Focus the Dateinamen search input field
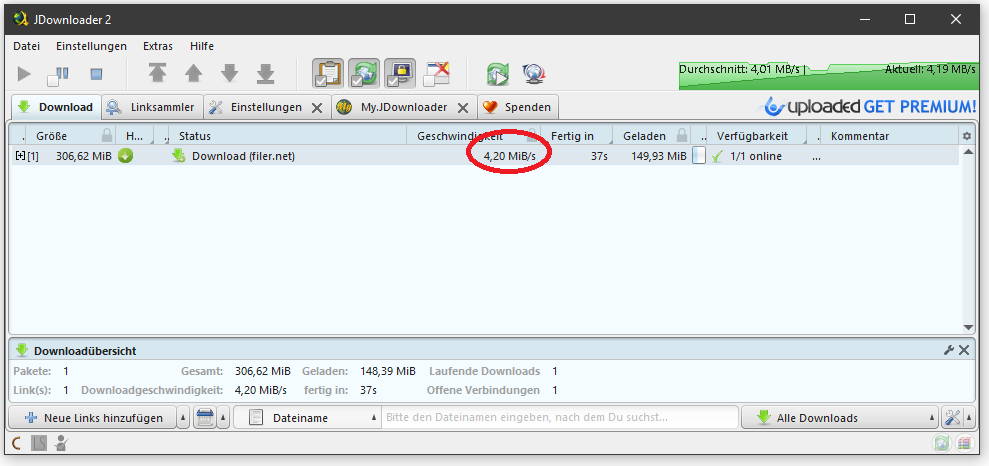 point(560,417)
